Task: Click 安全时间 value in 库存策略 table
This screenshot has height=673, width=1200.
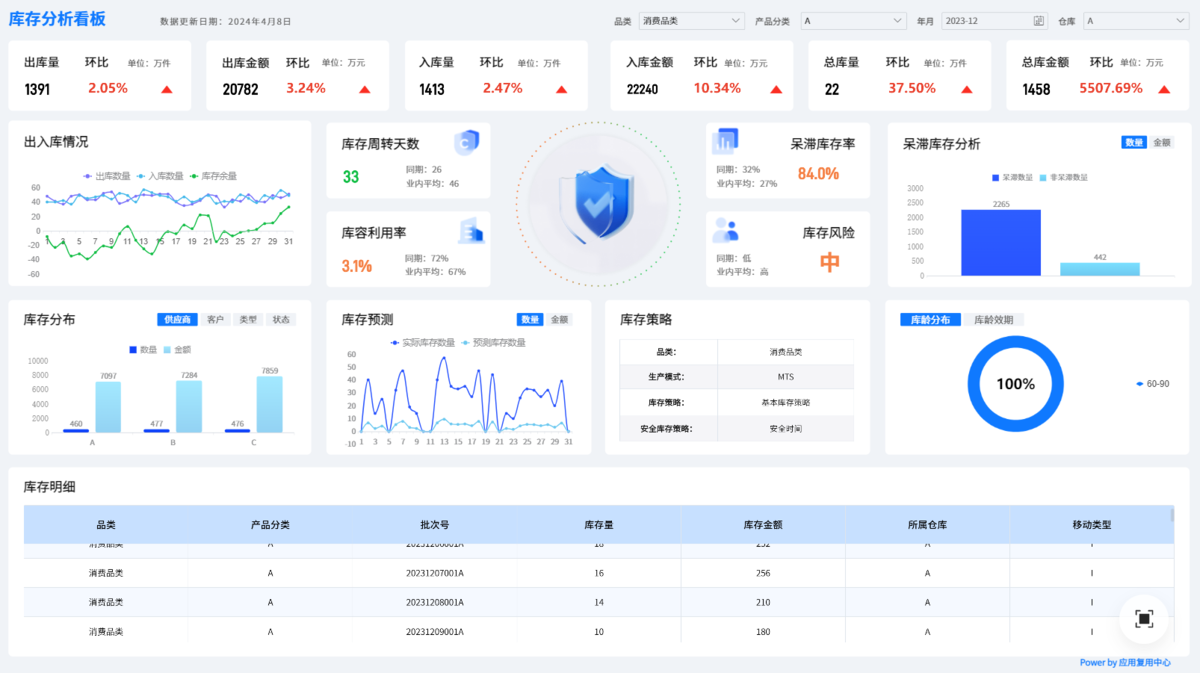Action: click(x=785, y=428)
